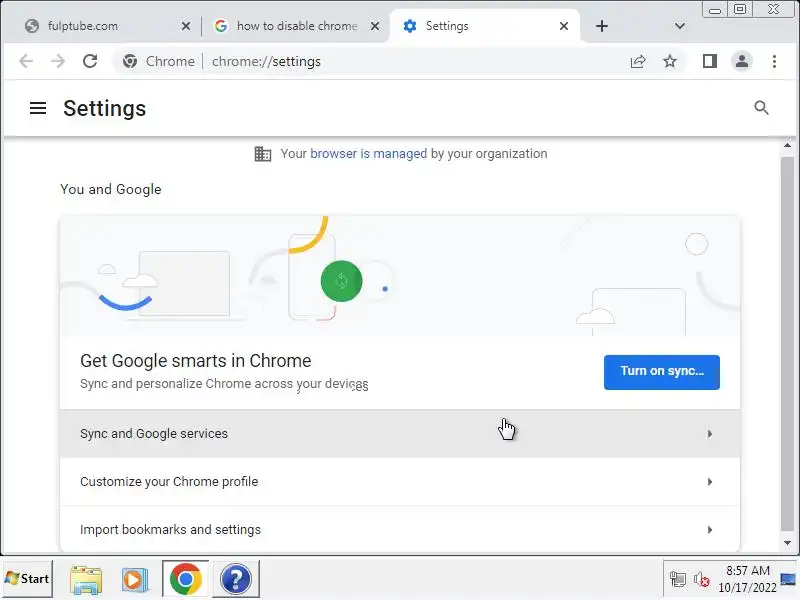Go forward to the next page
Screen dimensions: 800x600
58,61
